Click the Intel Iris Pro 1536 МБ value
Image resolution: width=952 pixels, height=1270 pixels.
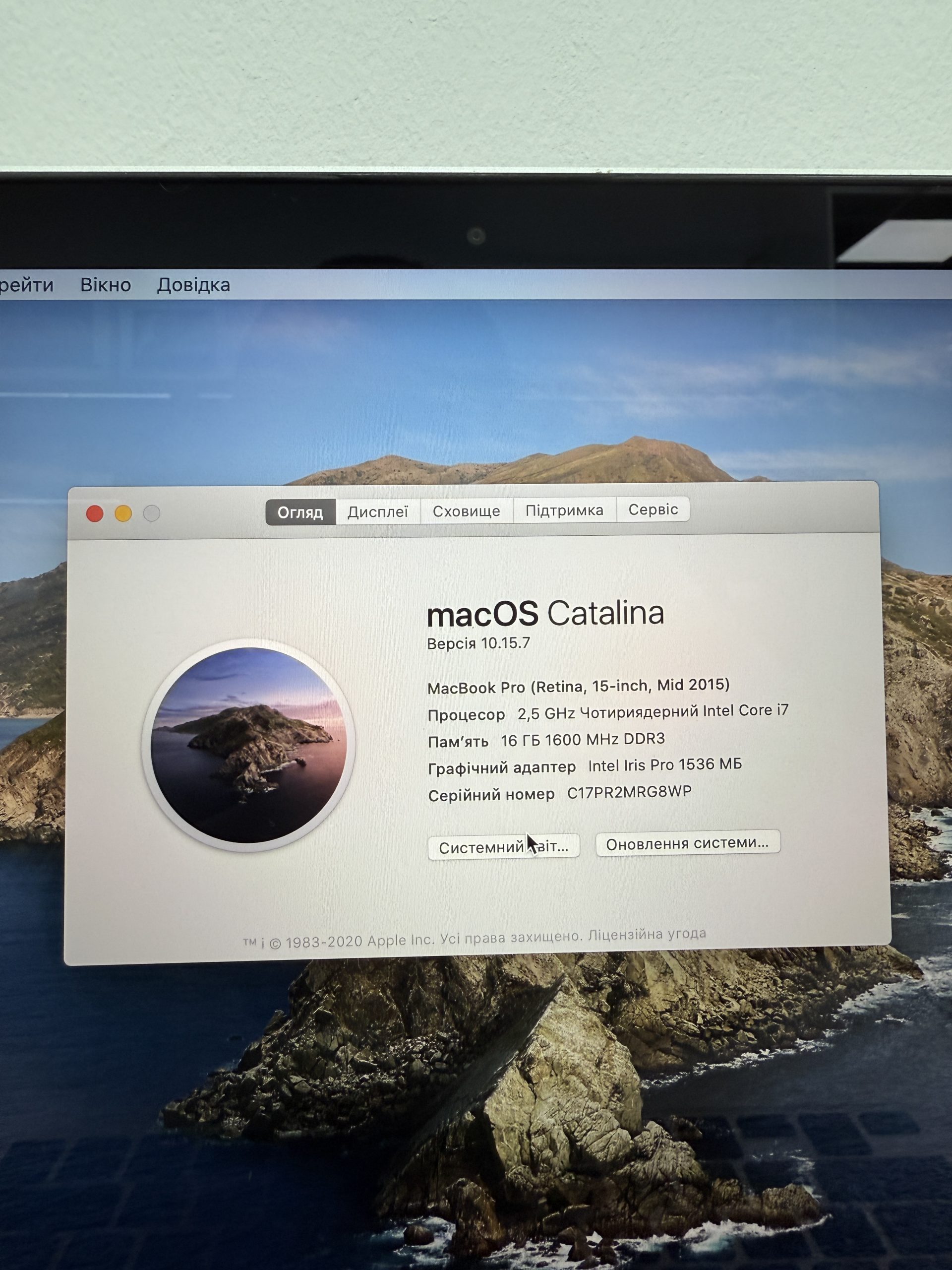[x=665, y=765]
